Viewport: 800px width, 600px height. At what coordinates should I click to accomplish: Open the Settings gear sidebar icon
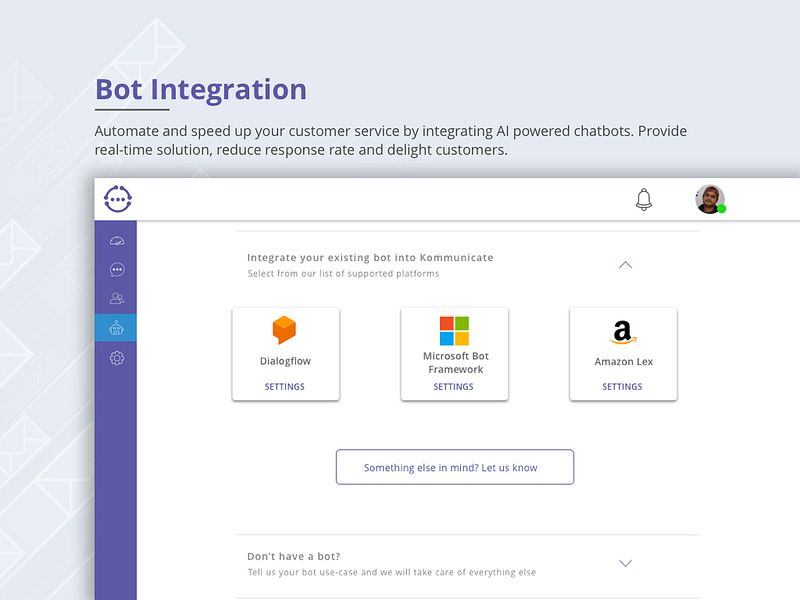[117, 358]
